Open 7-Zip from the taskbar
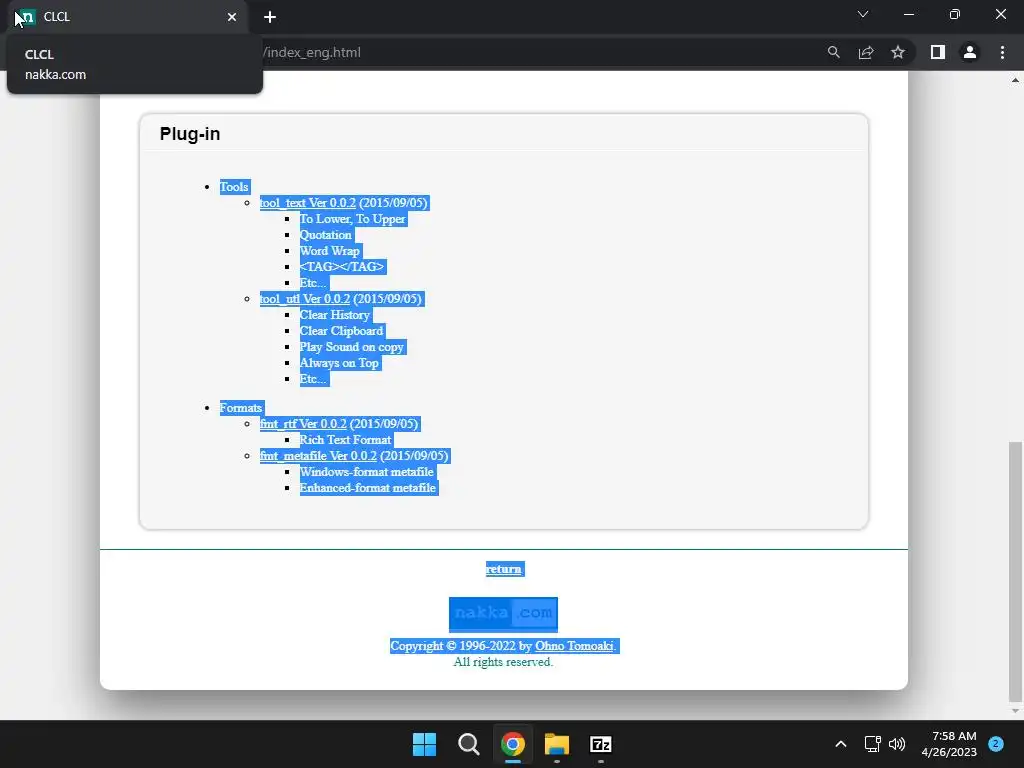 pyautogui.click(x=601, y=744)
